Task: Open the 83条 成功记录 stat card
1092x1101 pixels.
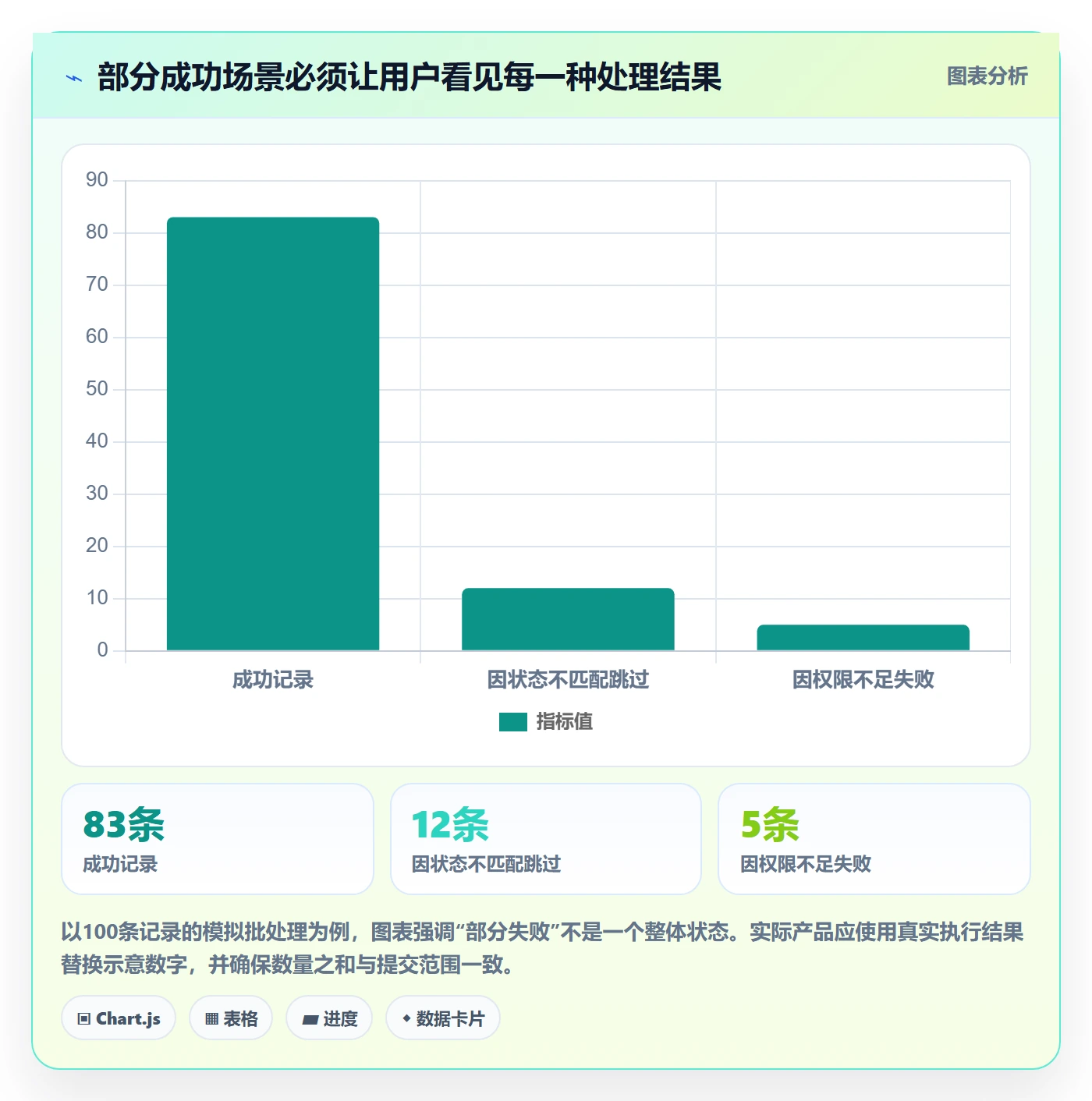Action: point(218,839)
